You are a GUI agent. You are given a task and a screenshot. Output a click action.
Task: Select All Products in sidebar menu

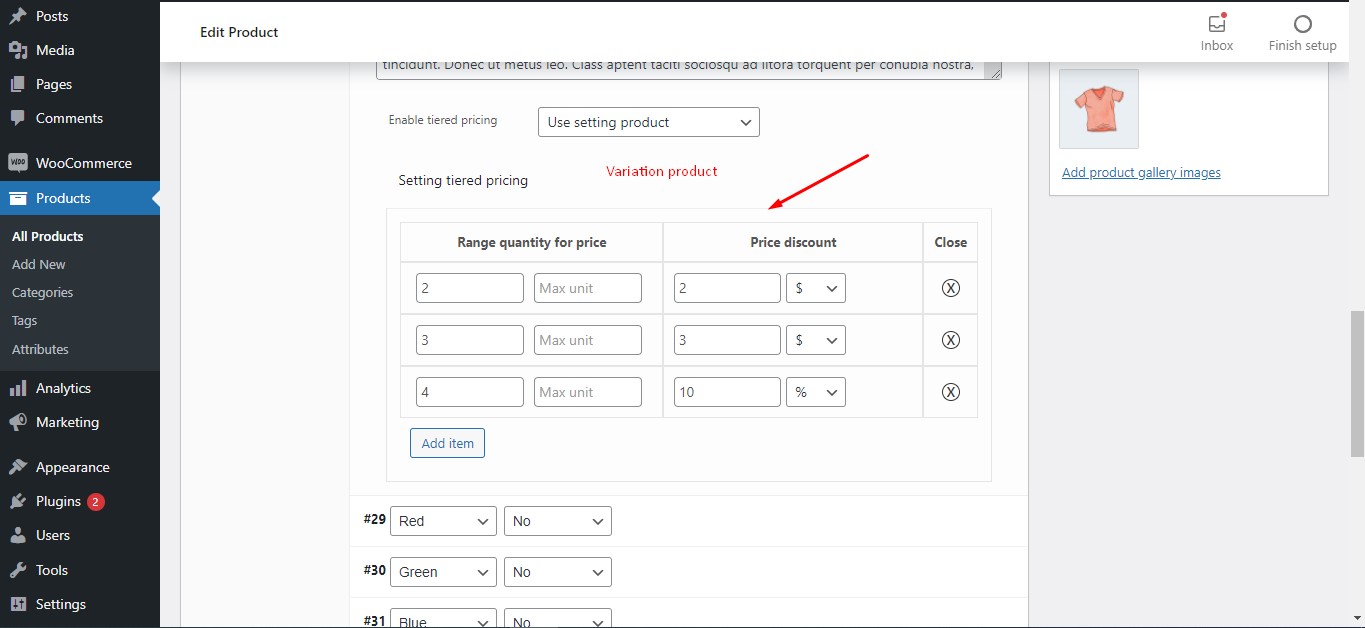47,236
